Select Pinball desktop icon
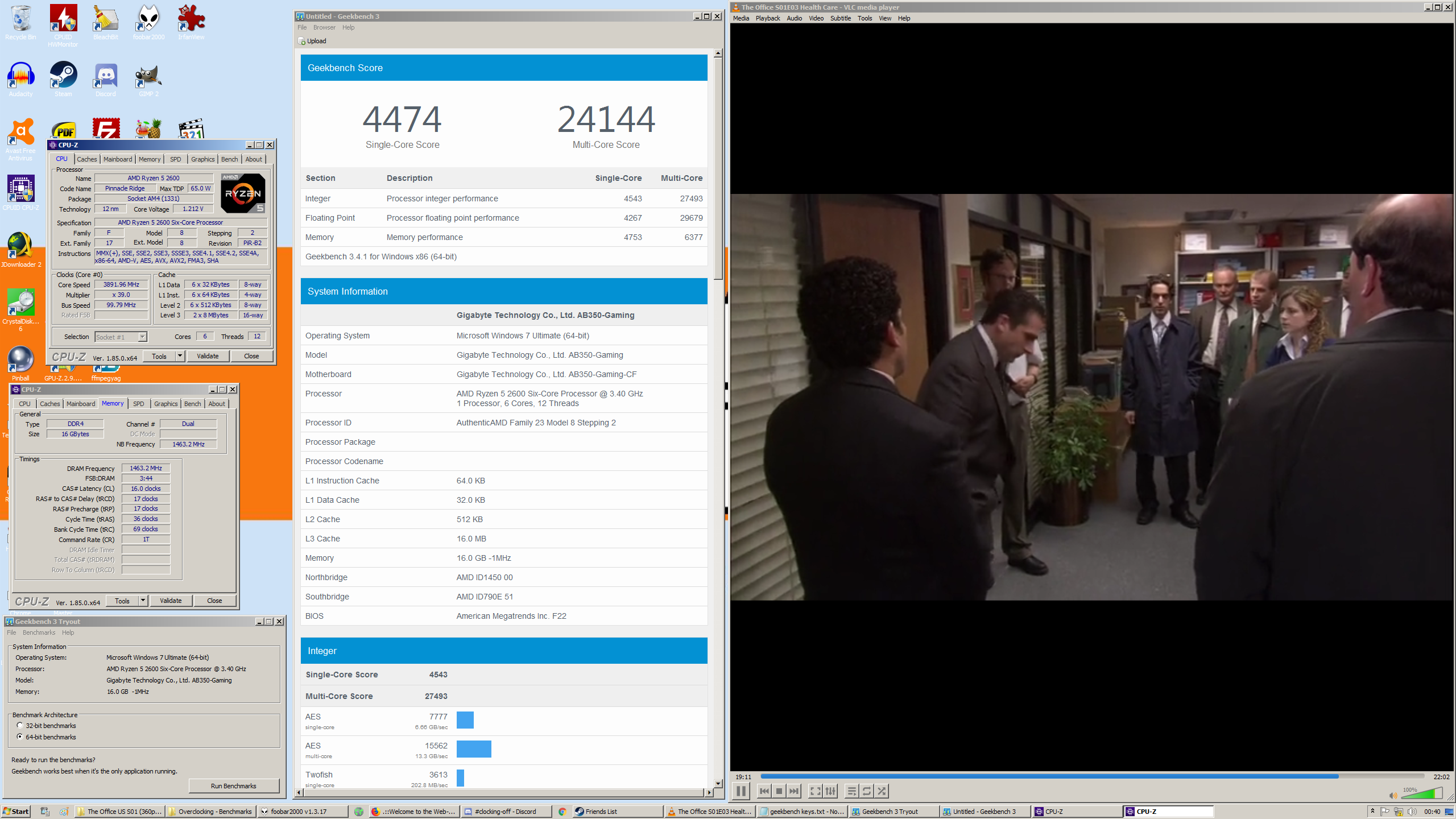 [x=20, y=364]
